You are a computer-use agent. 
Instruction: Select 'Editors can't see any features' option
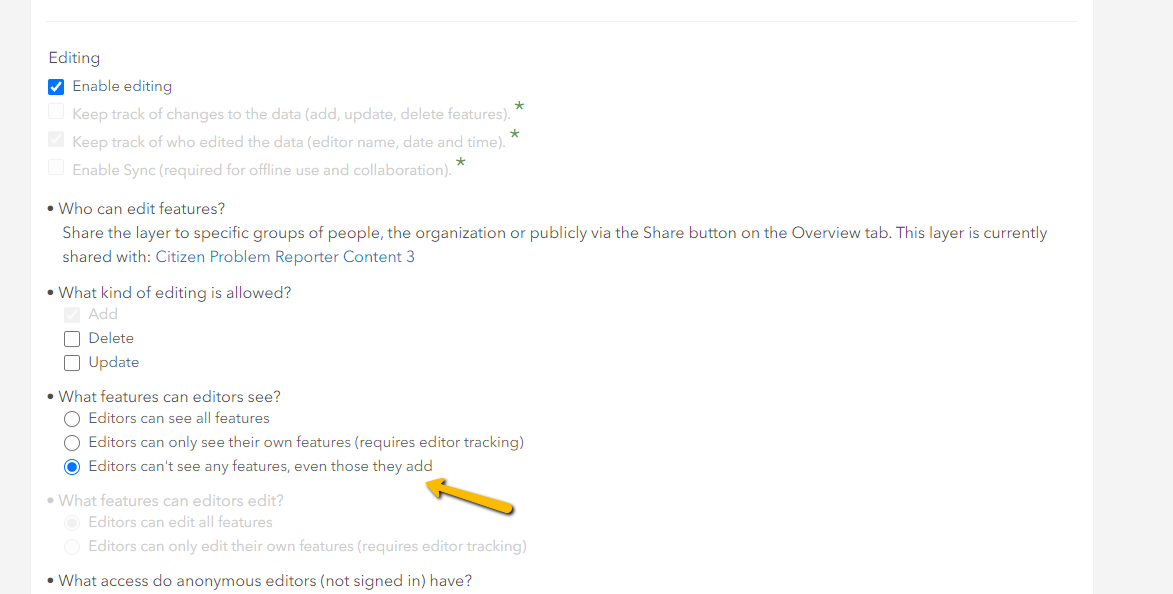pos(71,467)
